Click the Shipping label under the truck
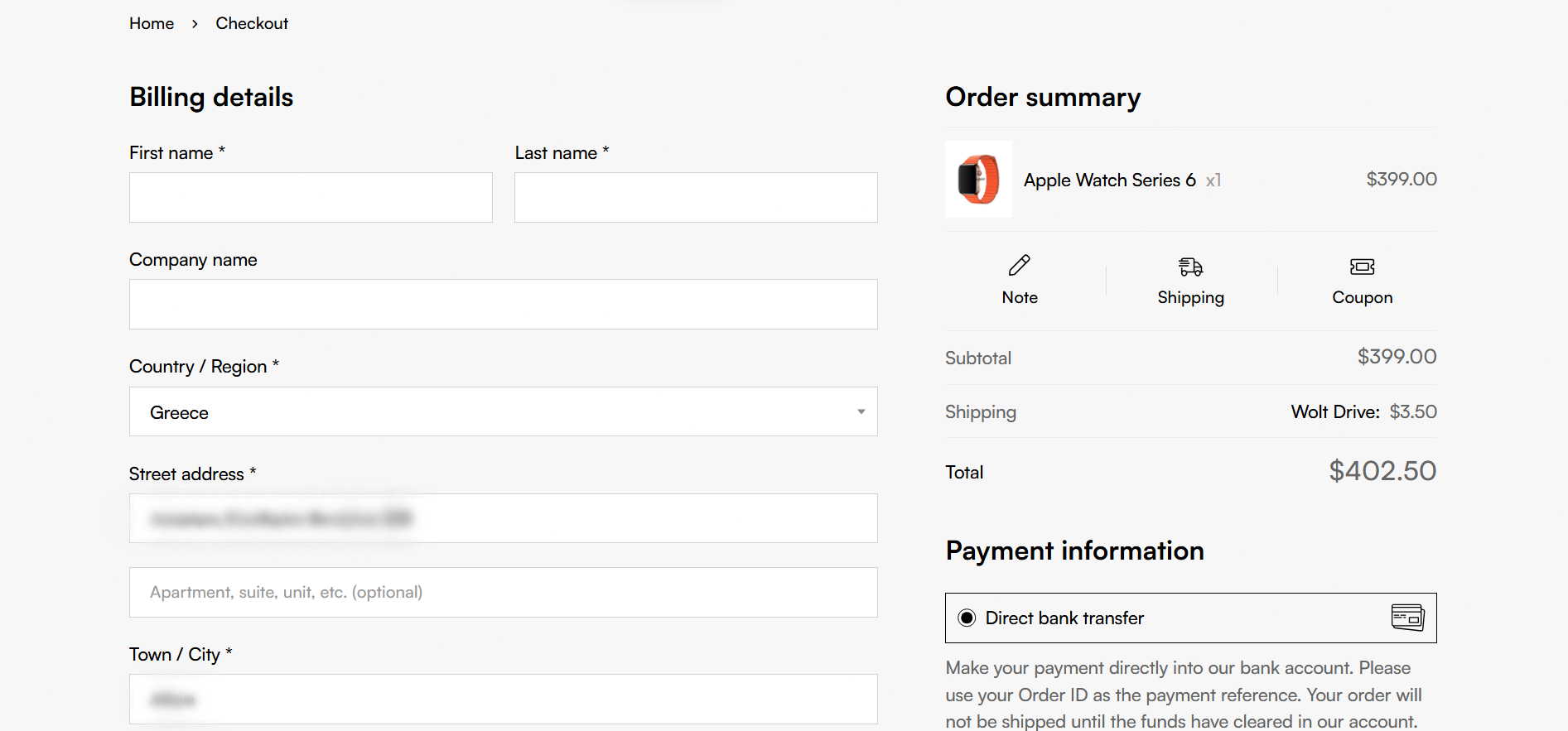The height and width of the screenshot is (731, 1568). tap(1190, 298)
